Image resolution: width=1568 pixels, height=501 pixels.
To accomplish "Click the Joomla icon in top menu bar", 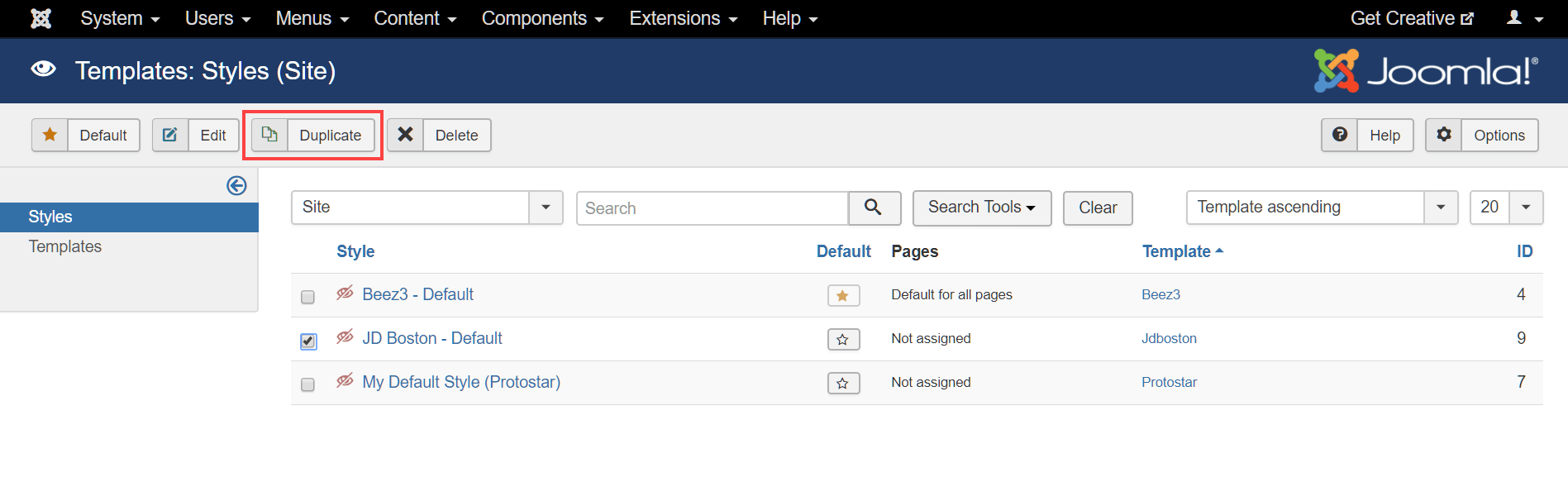I will (x=41, y=18).
